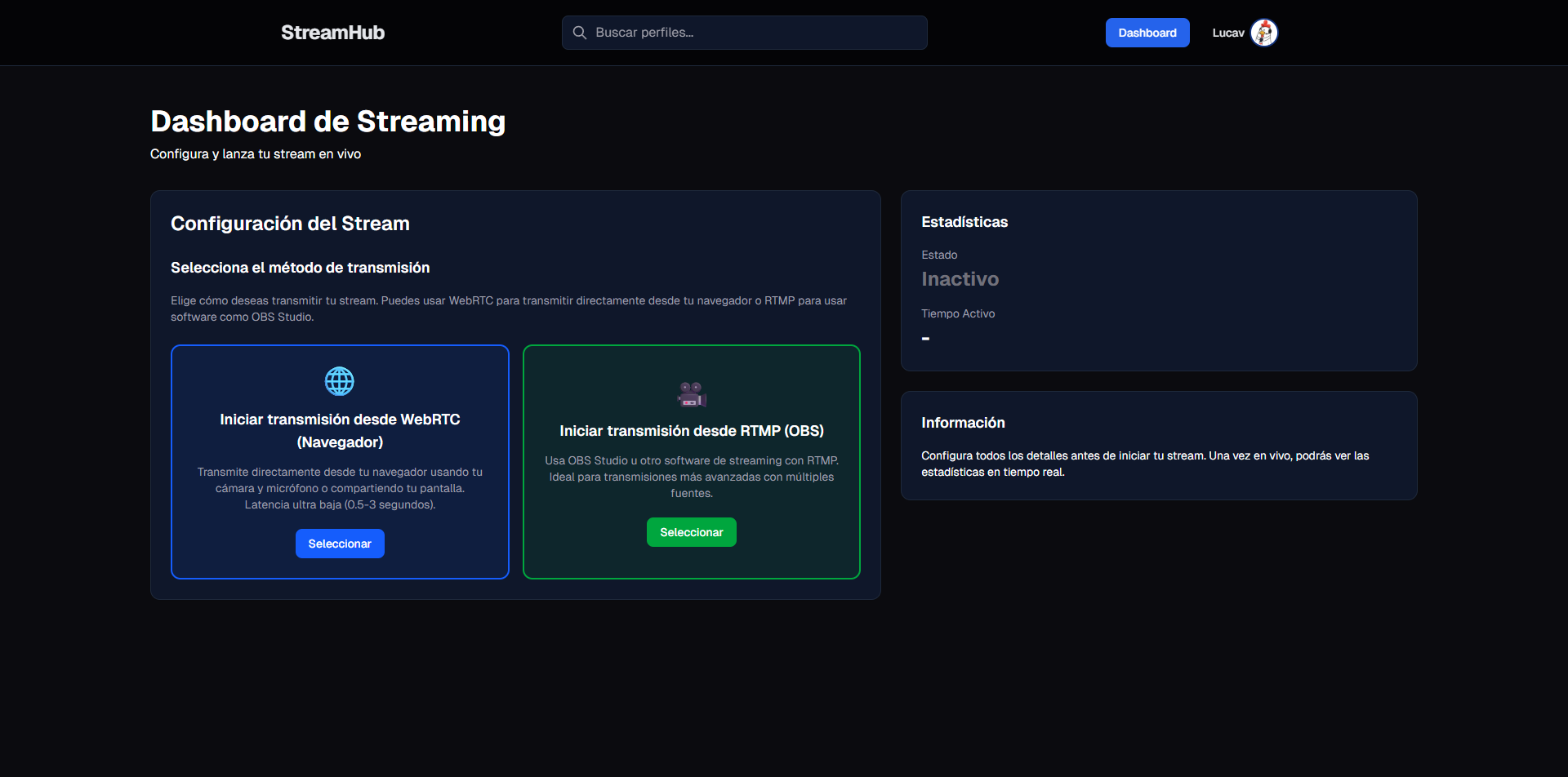Click the RTMP card's OBS Studio description

click(x=691, y=477)
